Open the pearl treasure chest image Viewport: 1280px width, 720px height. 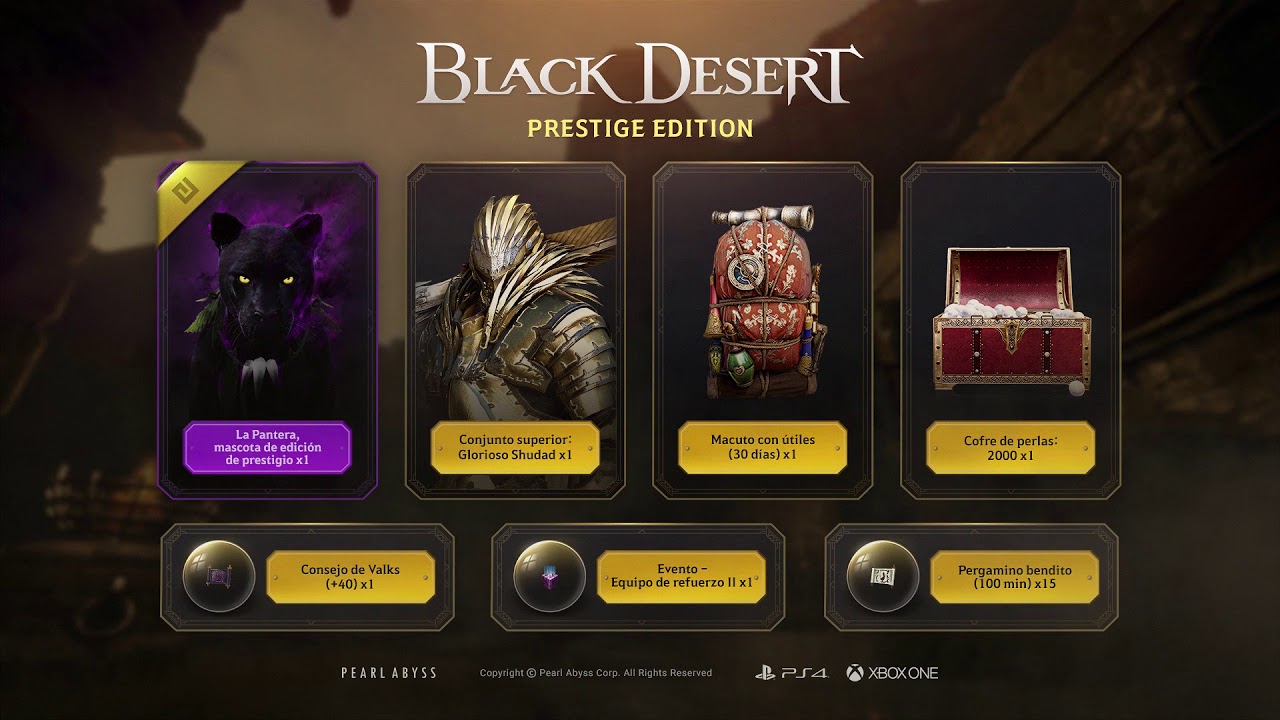tap(1011, 320)
